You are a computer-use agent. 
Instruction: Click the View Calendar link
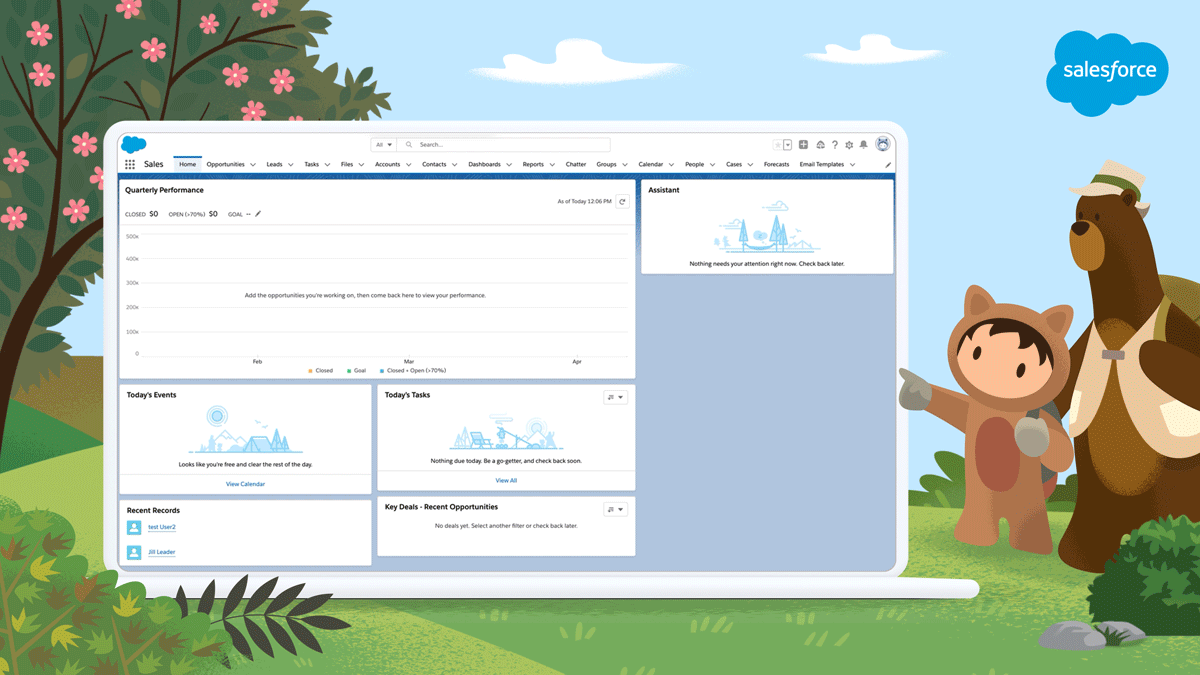(245, 484)
